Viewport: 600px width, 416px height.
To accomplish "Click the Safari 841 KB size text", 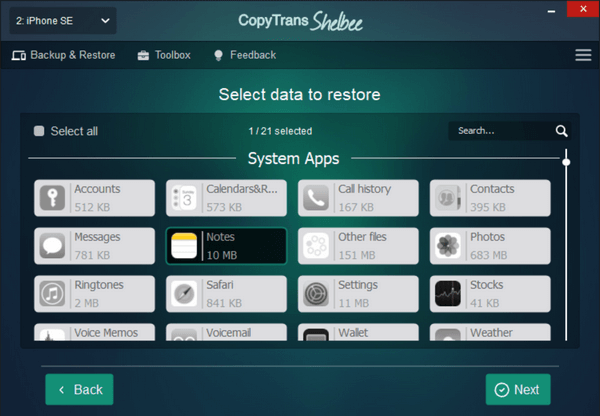I will [224, 303].
